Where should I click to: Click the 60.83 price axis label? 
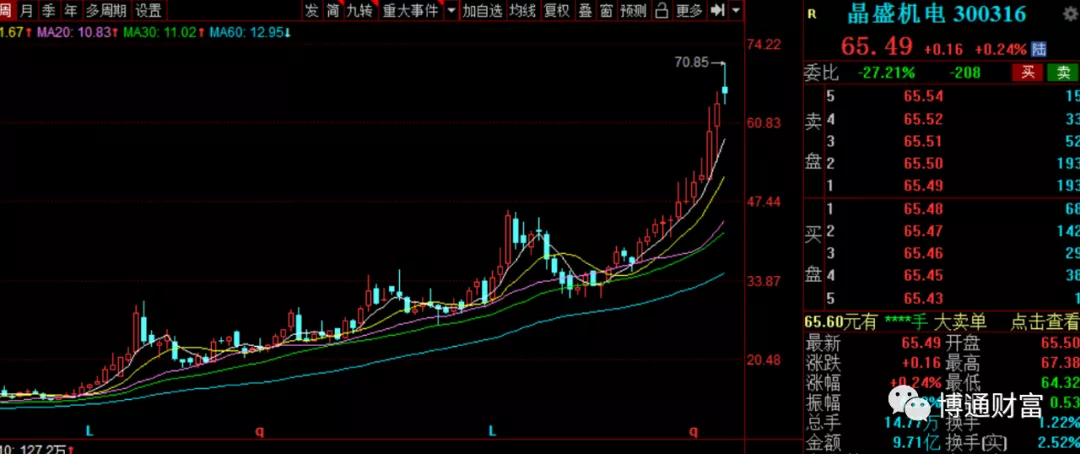pos(764,123)
